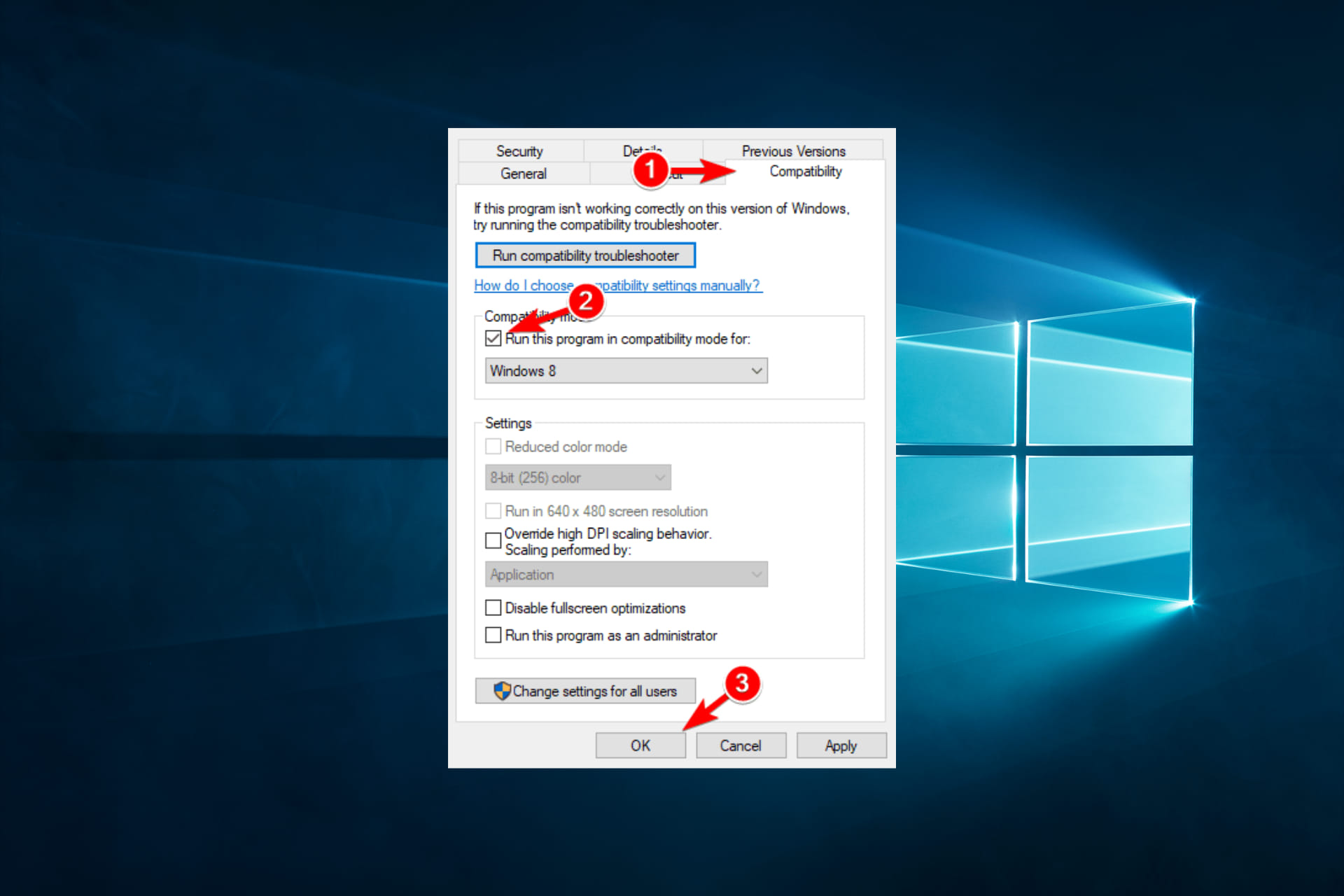1344x896 pixels.
Task: Open the Security tab
Action: point(520,151)
